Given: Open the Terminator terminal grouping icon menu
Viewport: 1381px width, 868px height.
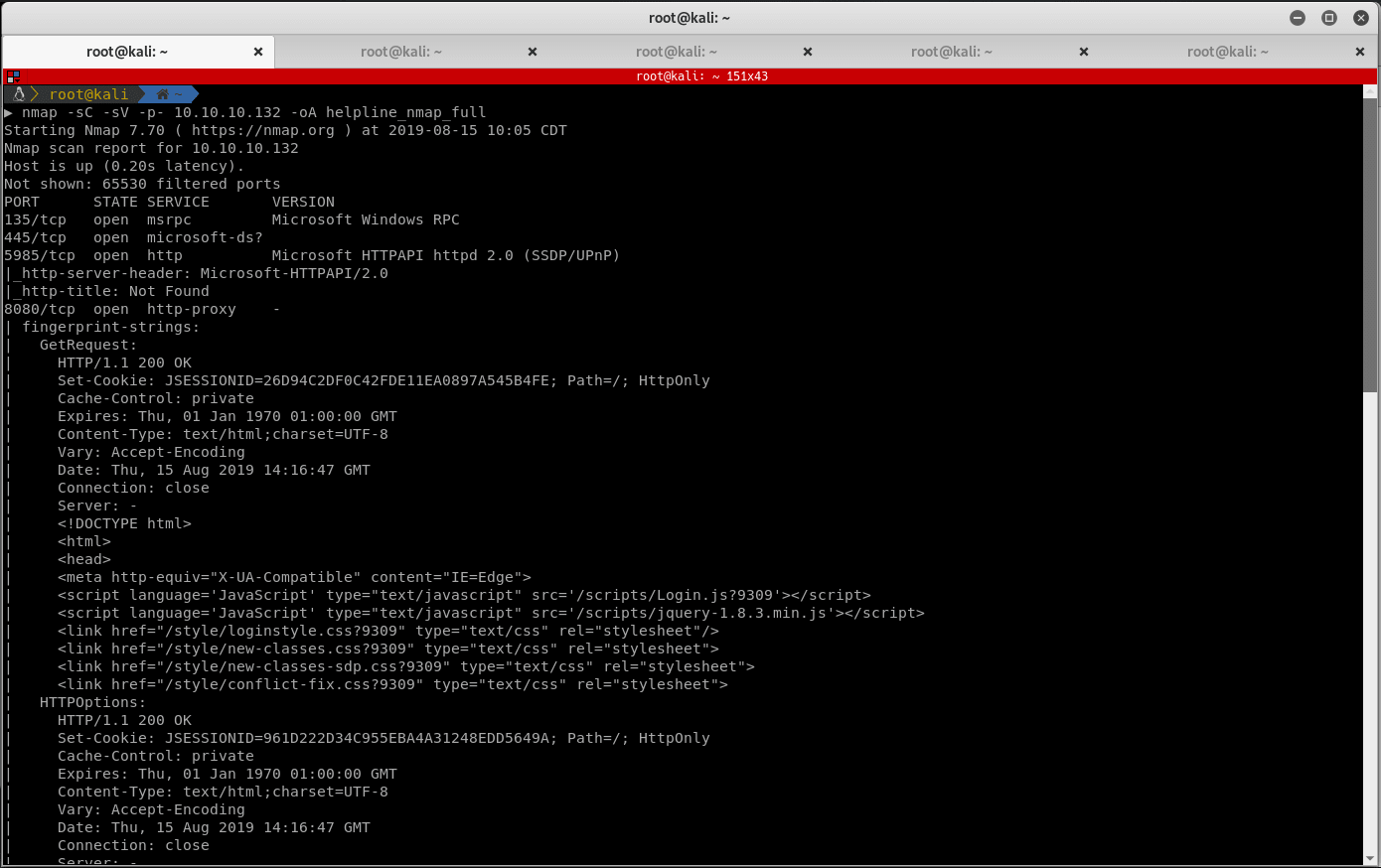Looking at the screenshot, I should pos(13,76).
